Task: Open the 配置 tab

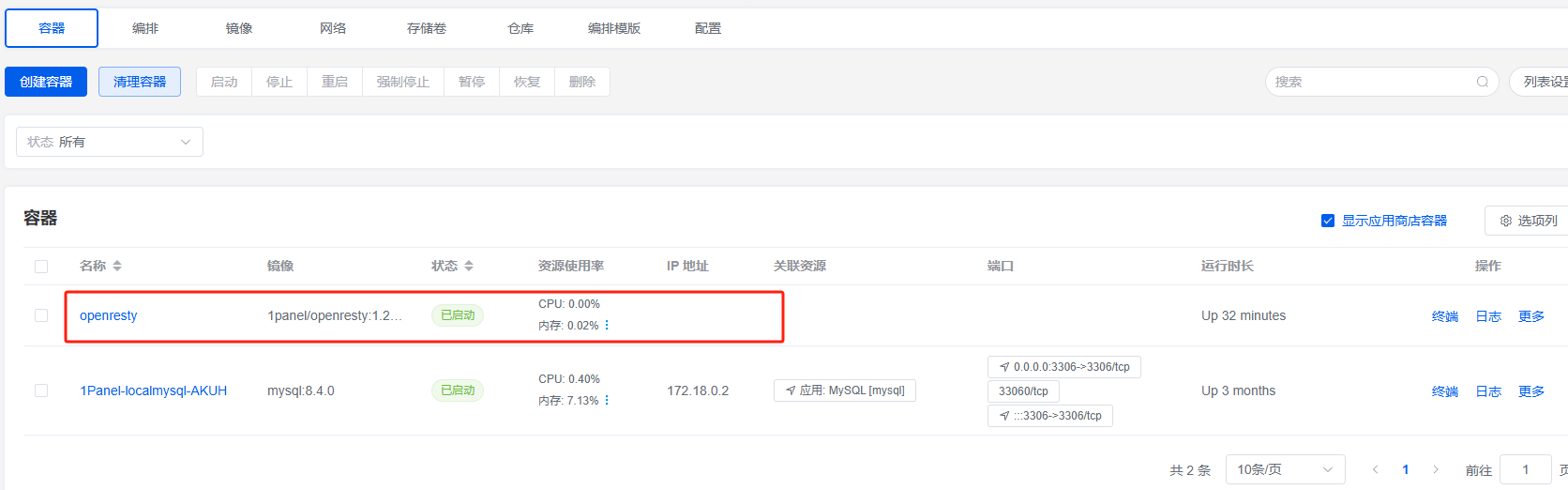Action: point(708,28)
